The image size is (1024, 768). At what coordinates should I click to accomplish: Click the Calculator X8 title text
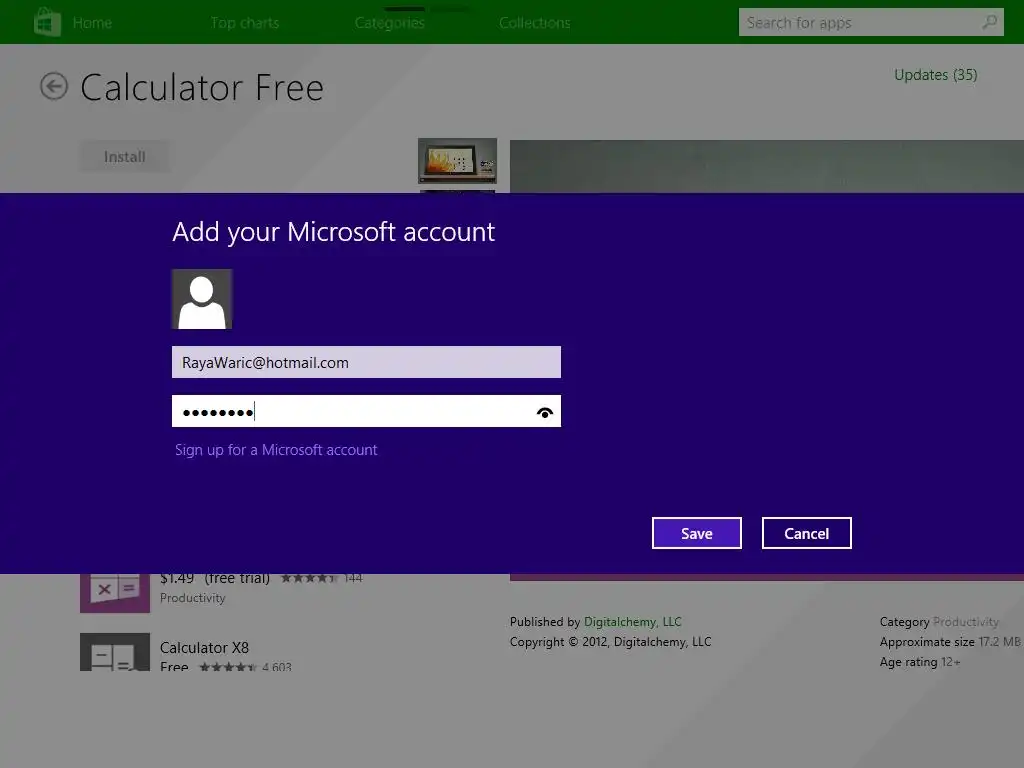[204, 647]
